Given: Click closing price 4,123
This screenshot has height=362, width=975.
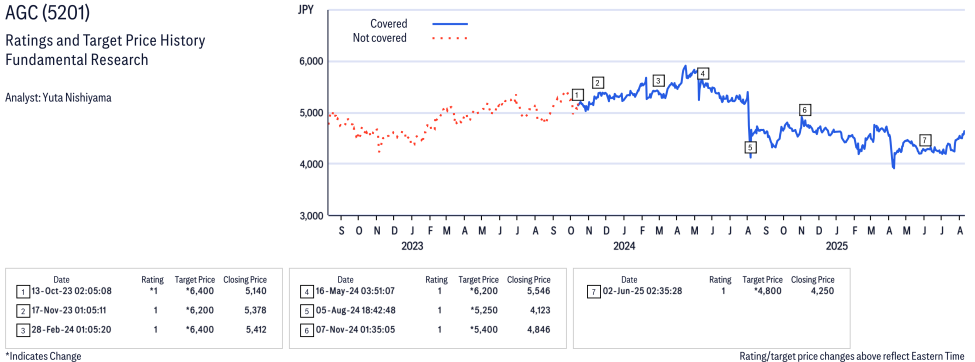Looking at the screenshot, I should click(539, 310).
